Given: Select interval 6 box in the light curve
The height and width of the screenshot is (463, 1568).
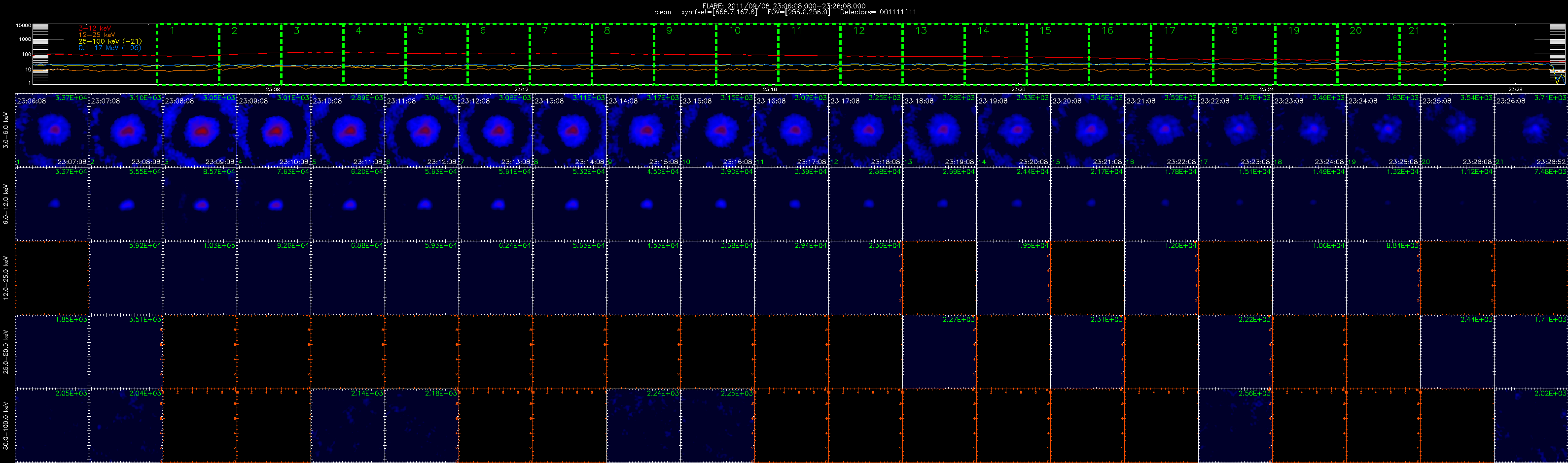Looking at the screenshot, I should [498, 54].
